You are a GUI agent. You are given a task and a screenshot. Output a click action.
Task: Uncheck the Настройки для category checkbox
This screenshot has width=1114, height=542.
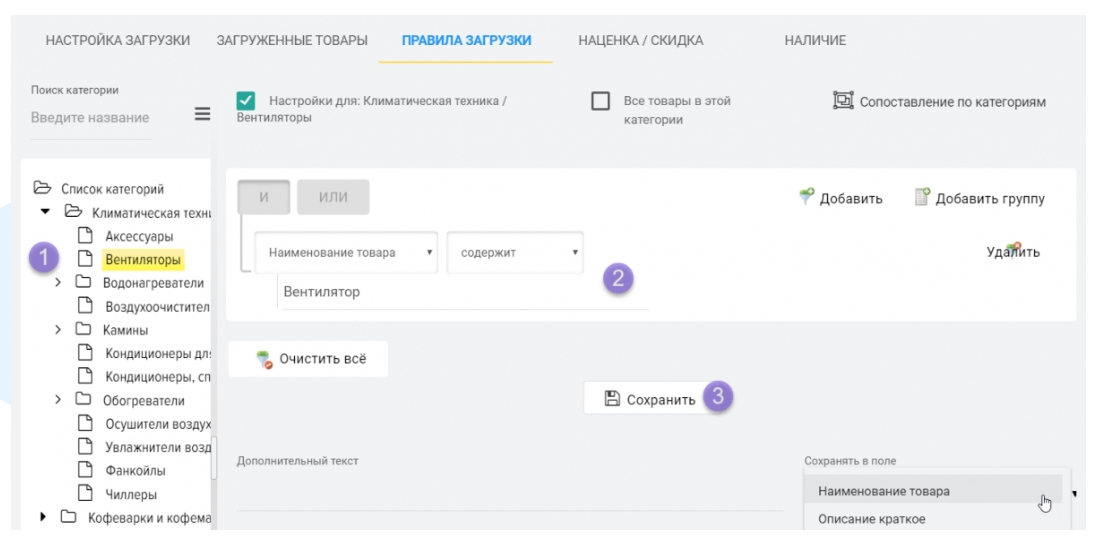[x=246, y=101]
